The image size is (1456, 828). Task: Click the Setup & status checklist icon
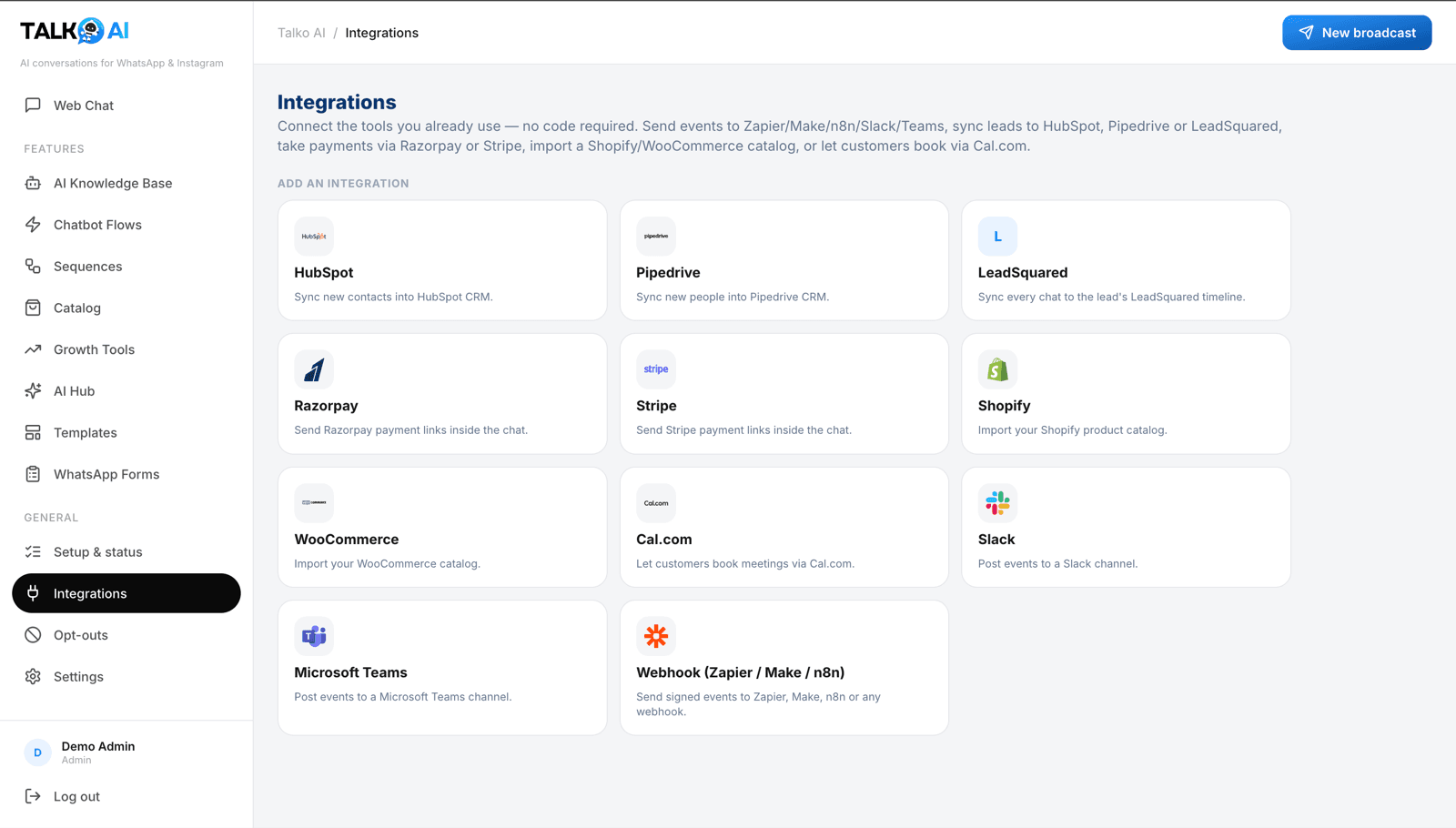pyautogui.click(x=33, y=552)
